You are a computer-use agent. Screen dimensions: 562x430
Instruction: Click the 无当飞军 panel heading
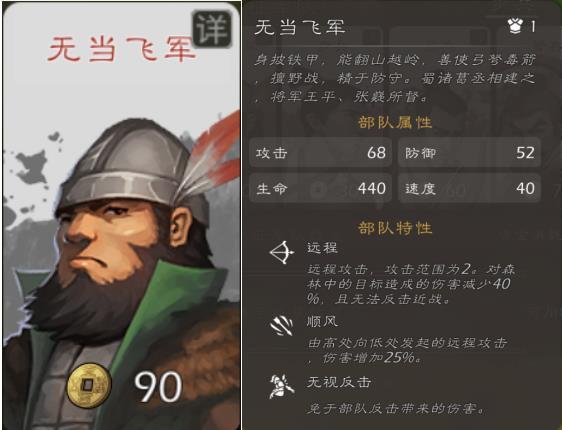click(x=300, y=27)
